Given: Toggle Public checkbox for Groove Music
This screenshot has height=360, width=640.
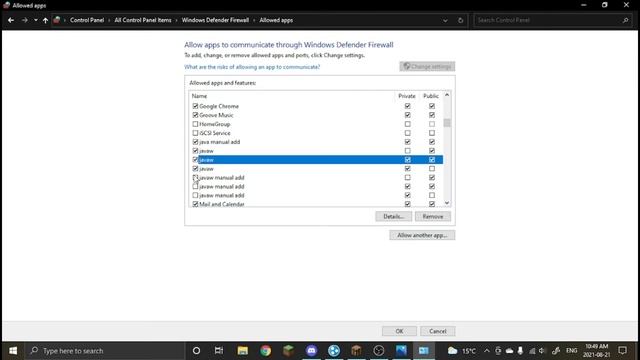Looking at the screenshot, I should 432,115.
